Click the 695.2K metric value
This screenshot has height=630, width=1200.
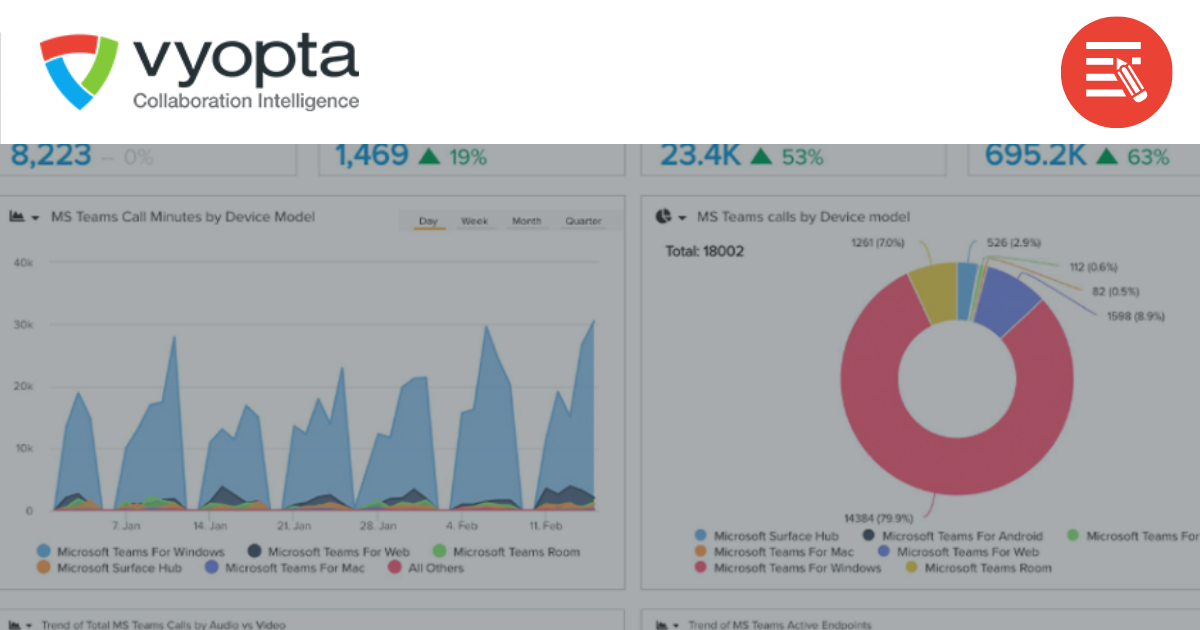pos(1035,156)
